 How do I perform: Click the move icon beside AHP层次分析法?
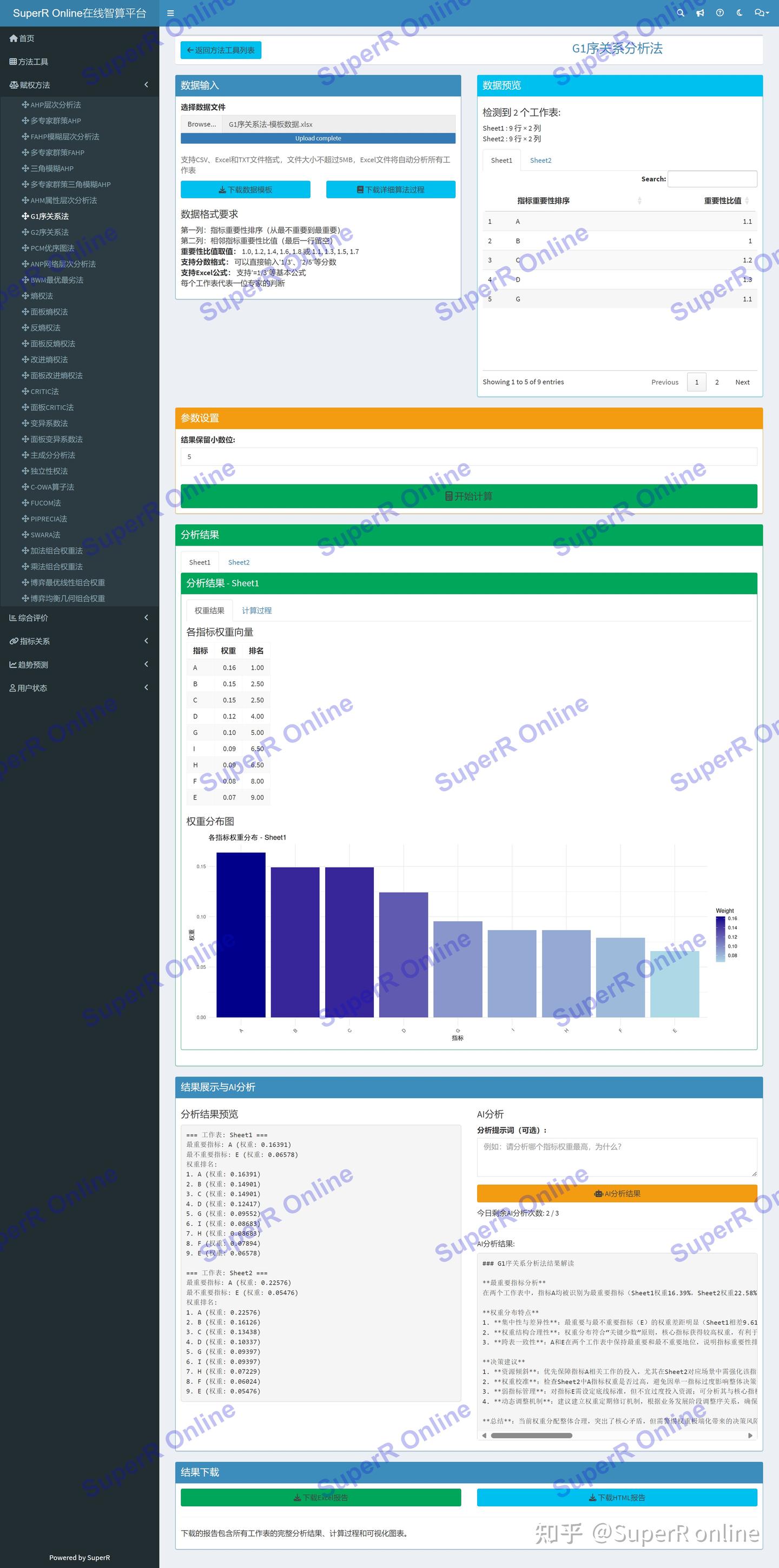25,105
